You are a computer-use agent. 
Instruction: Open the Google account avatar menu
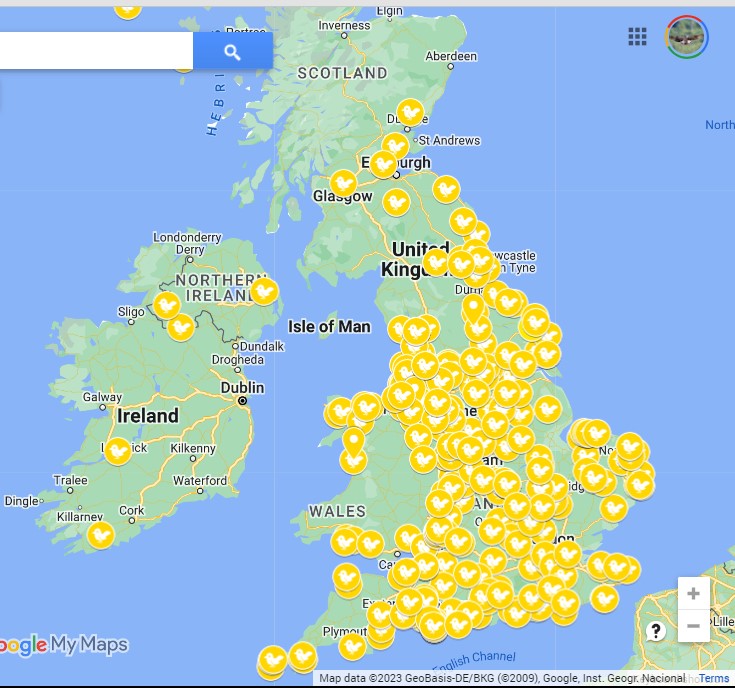[687, 37]
